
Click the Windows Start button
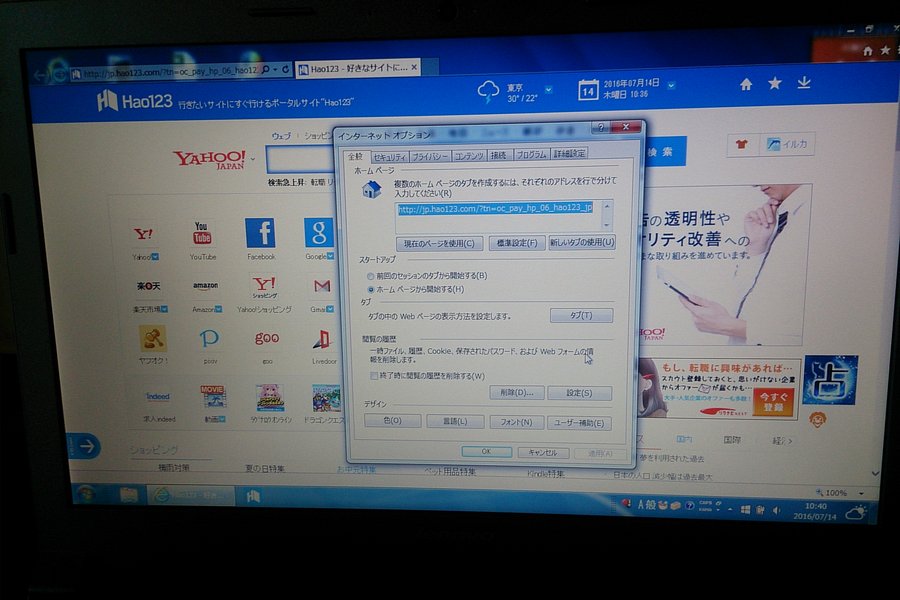(x=86, y=494)
